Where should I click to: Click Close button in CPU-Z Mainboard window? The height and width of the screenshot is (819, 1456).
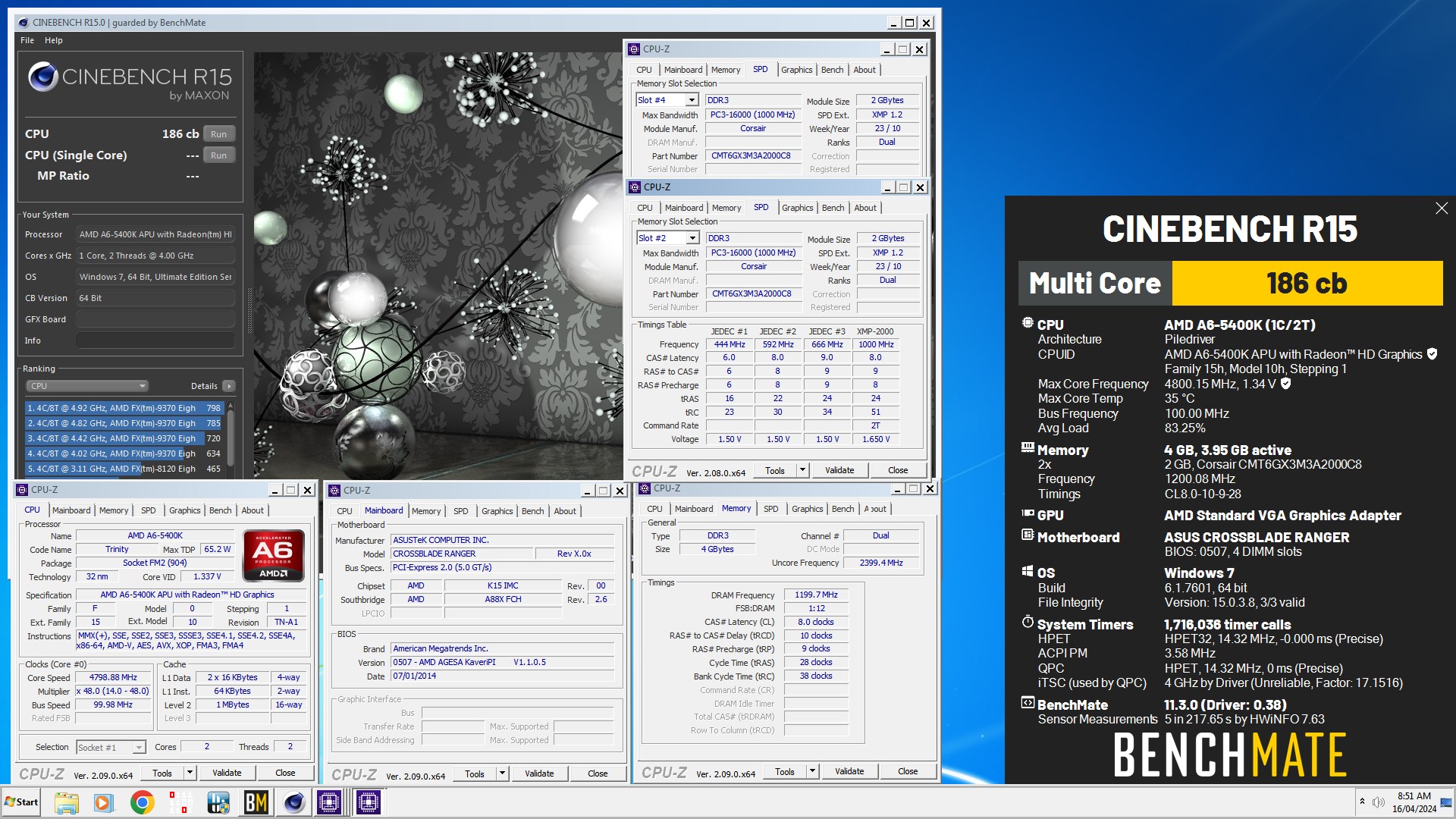[x=598, y=773]
